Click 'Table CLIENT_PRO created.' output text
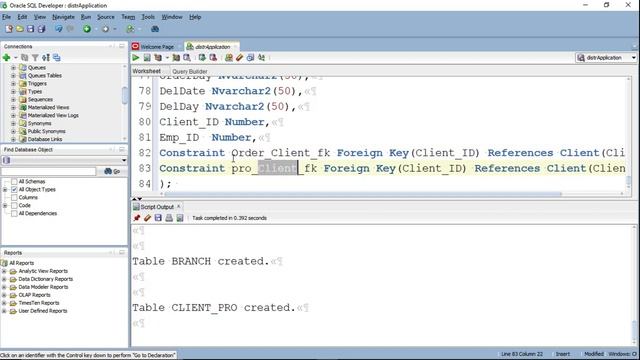The height and width of the screenshot is (360, 640). tap(213, 307)
